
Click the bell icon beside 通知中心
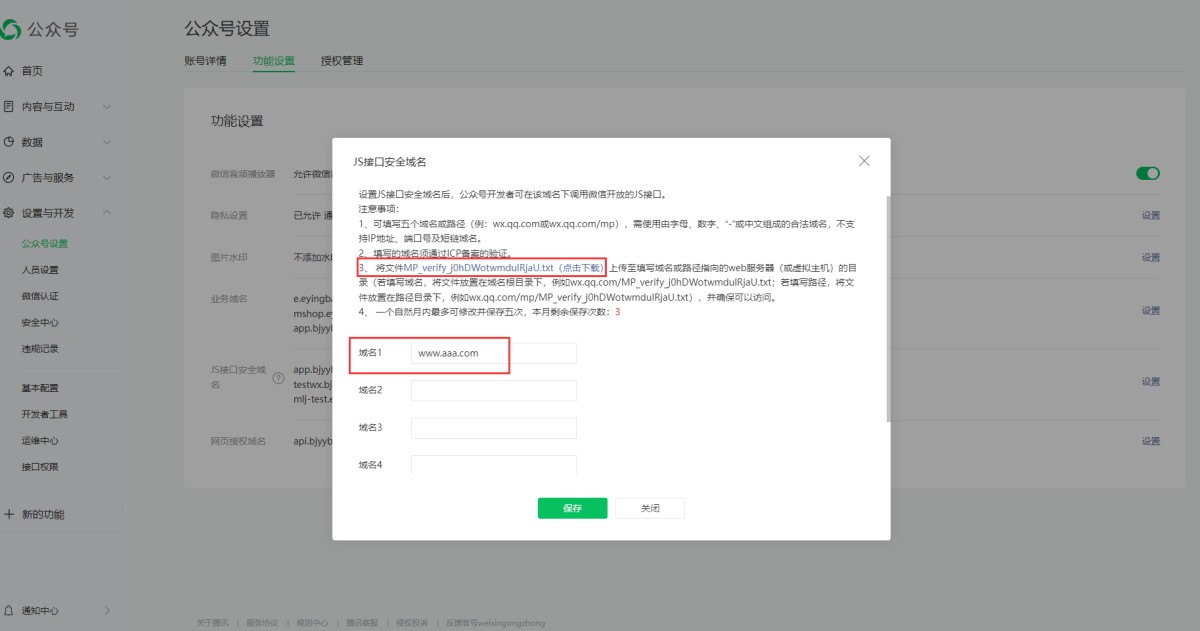click(x=9, y=610)
